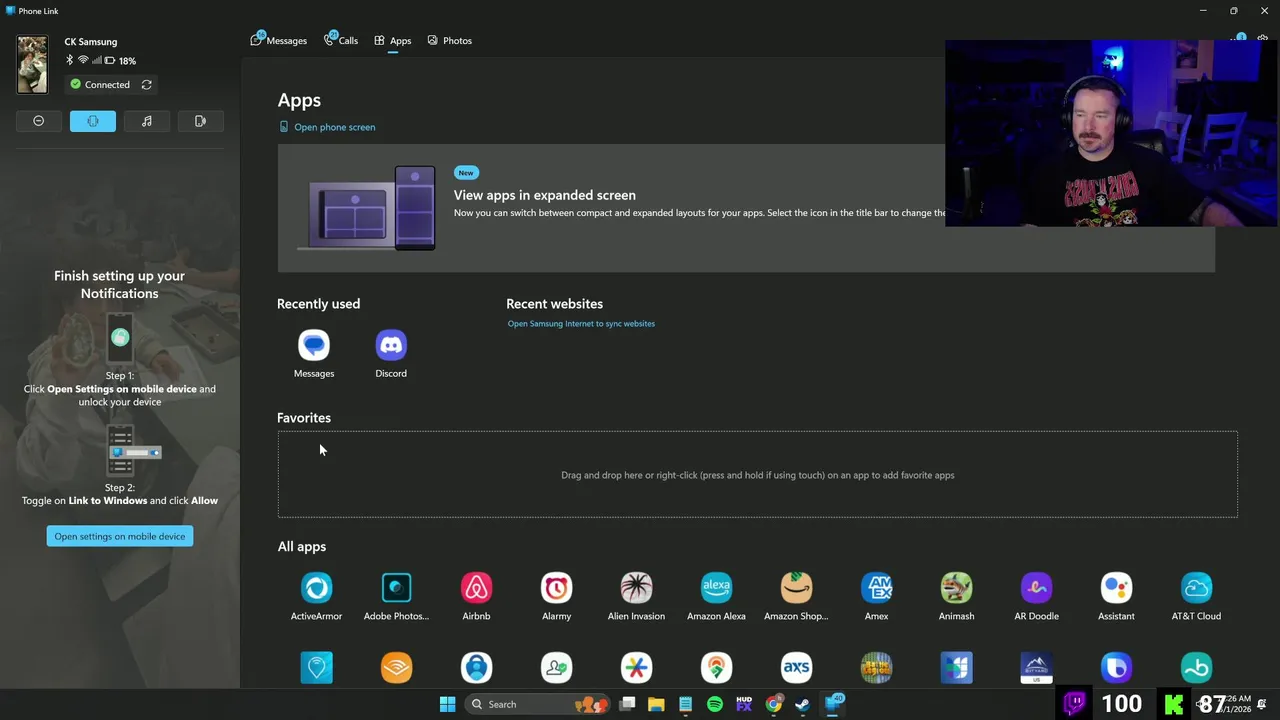Select the CK Samsung phone thumbnail

coord(32,65)
